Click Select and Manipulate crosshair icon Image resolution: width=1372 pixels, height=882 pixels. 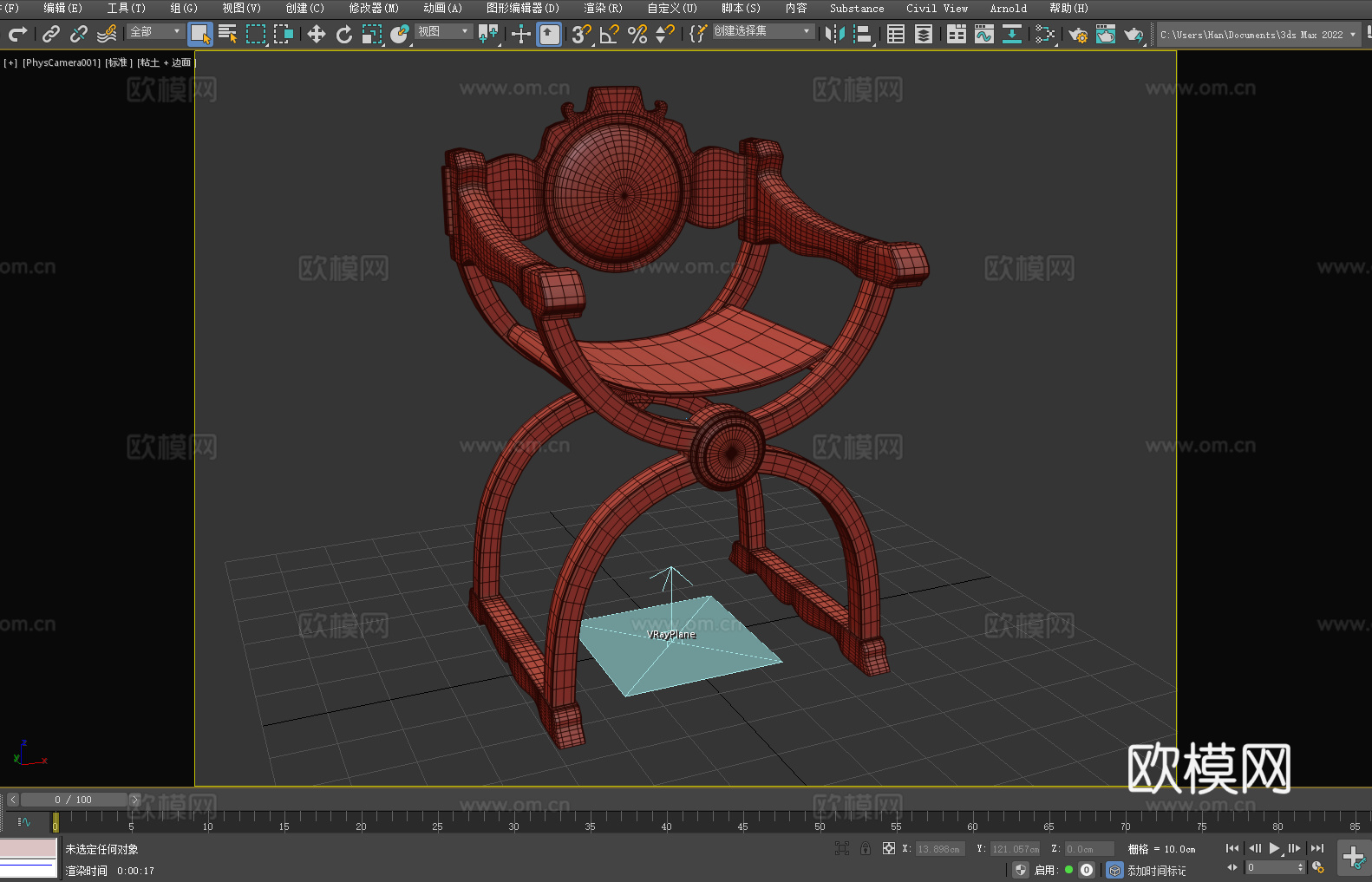pos(521,34)
